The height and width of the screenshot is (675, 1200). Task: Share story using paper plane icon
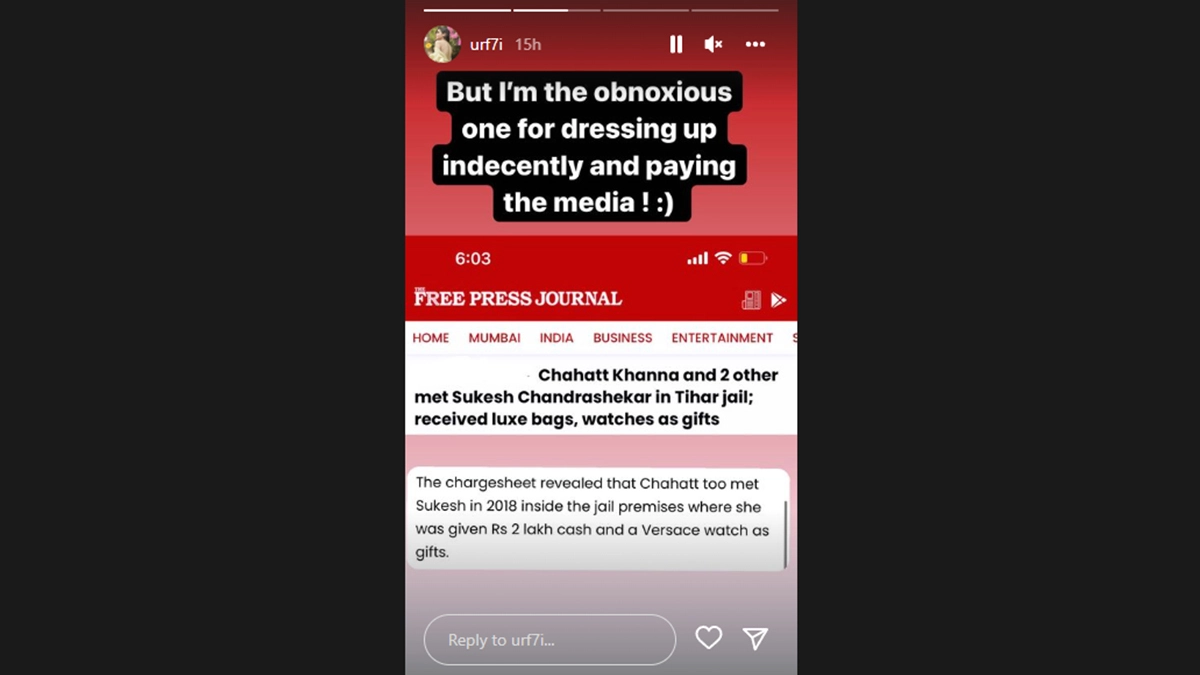[755, 638]
